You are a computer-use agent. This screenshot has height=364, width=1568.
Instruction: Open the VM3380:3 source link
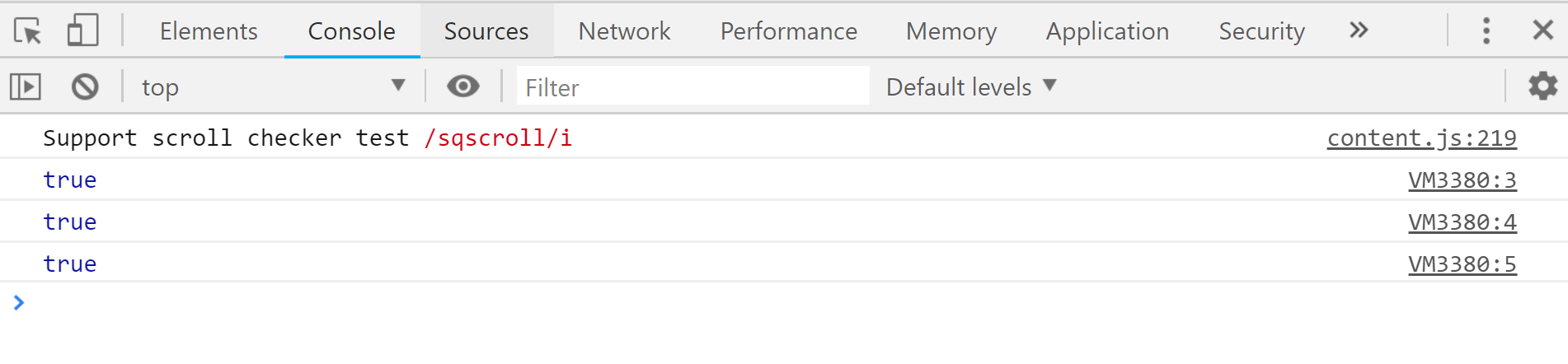(1462, 180)
